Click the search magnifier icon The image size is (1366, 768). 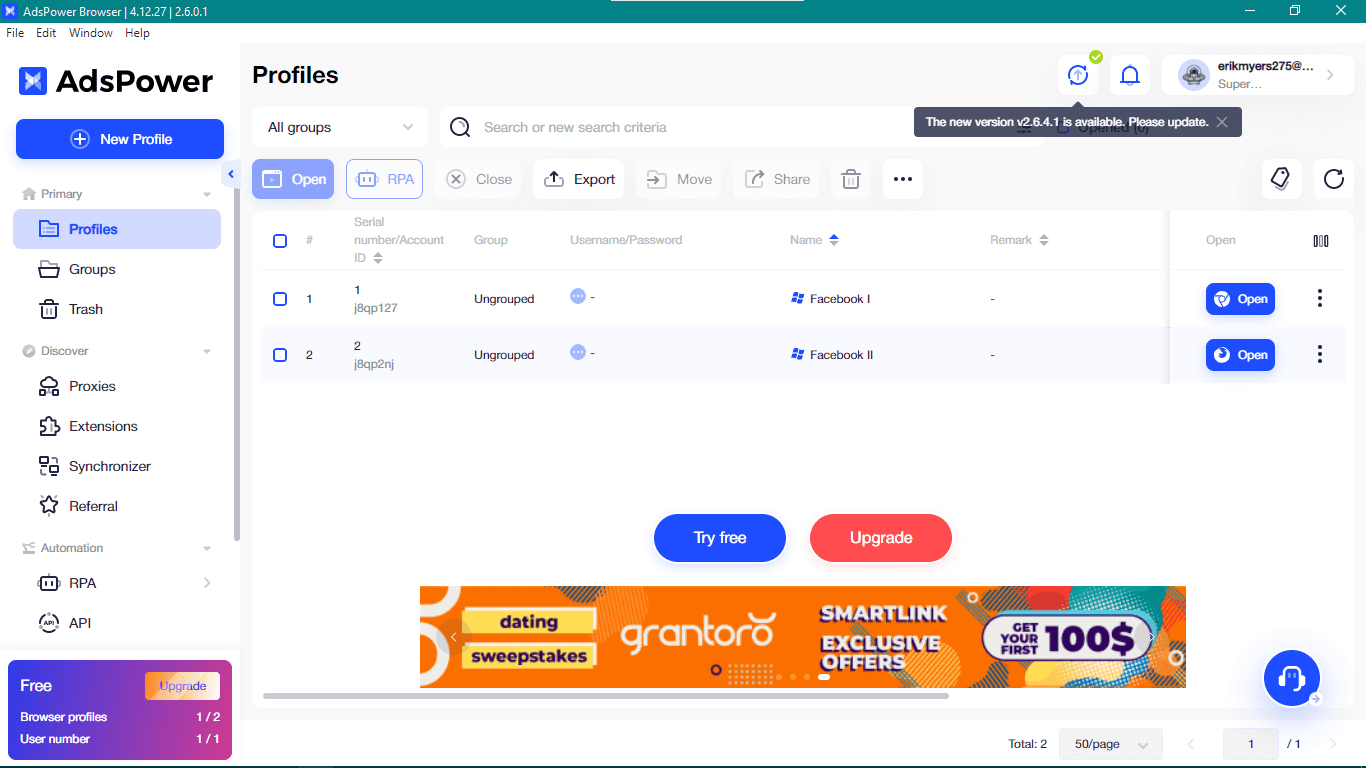coord(460,127)
